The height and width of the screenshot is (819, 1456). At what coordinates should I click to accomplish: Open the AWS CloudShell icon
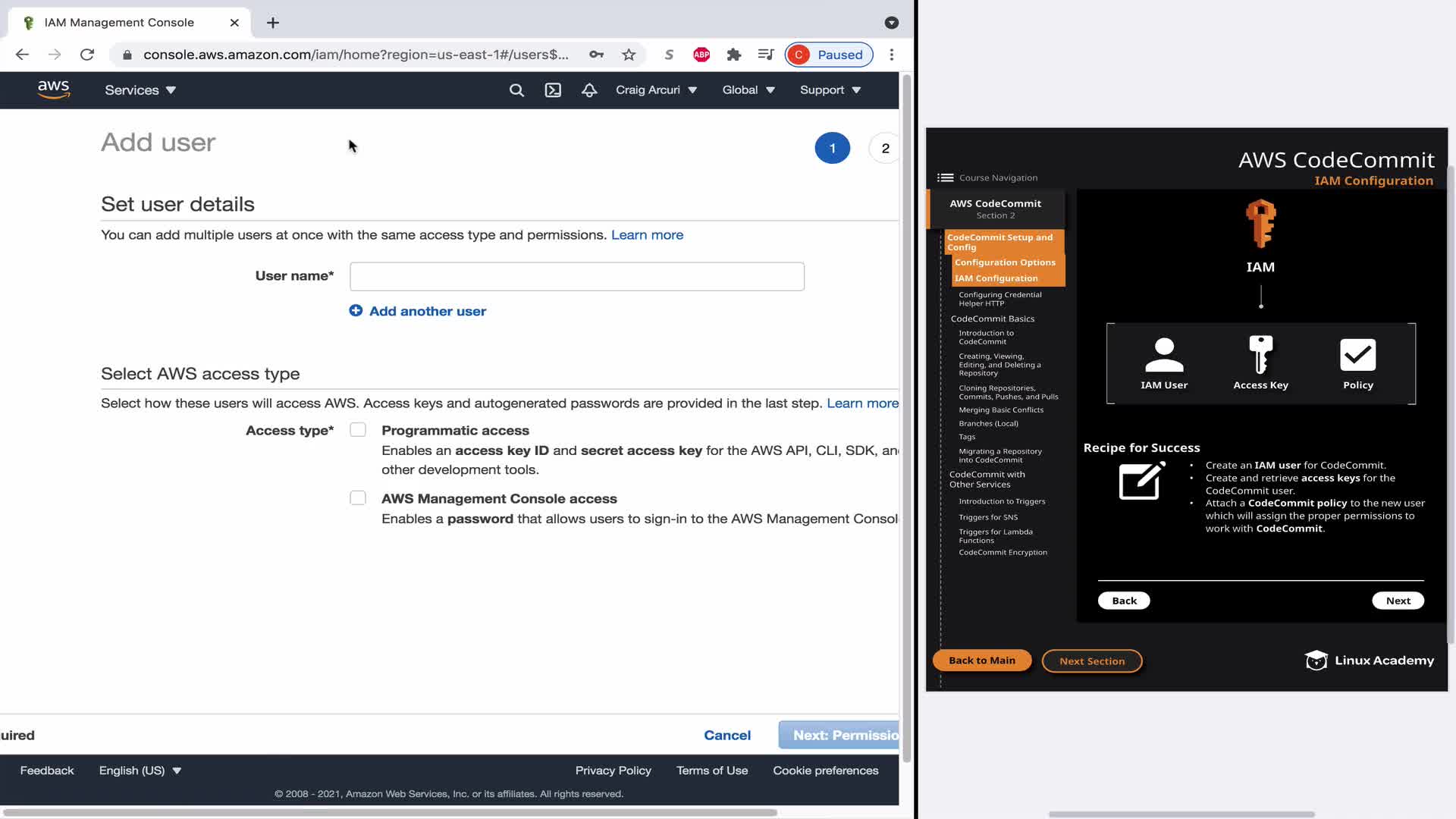pyautogui.click(x=553, y=90)
